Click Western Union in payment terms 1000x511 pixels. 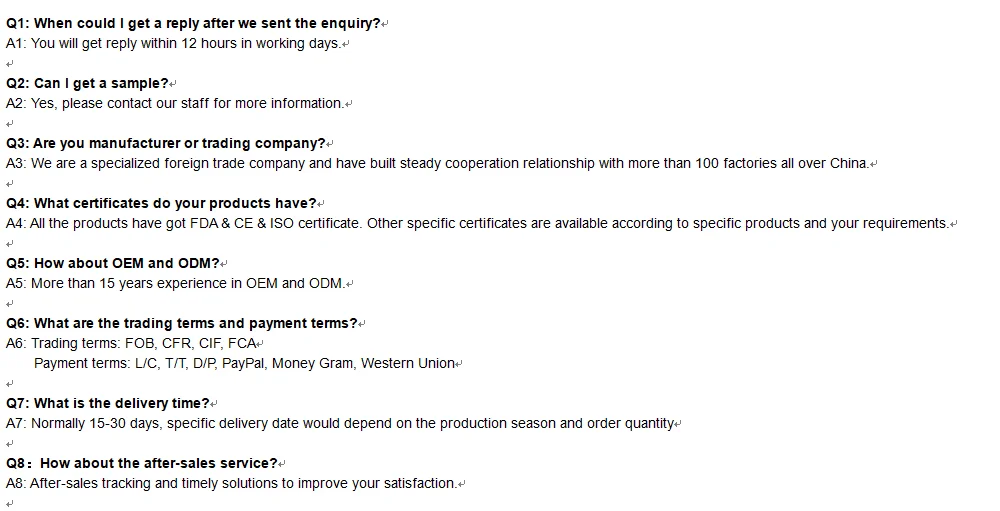click(408, 363)
